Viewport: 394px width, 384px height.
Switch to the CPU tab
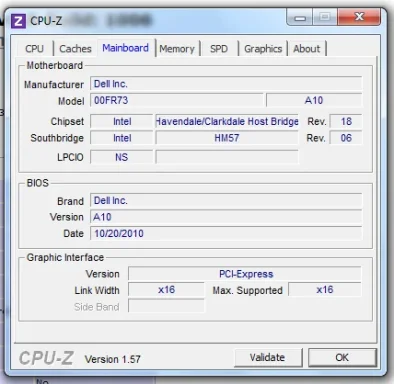35,49
